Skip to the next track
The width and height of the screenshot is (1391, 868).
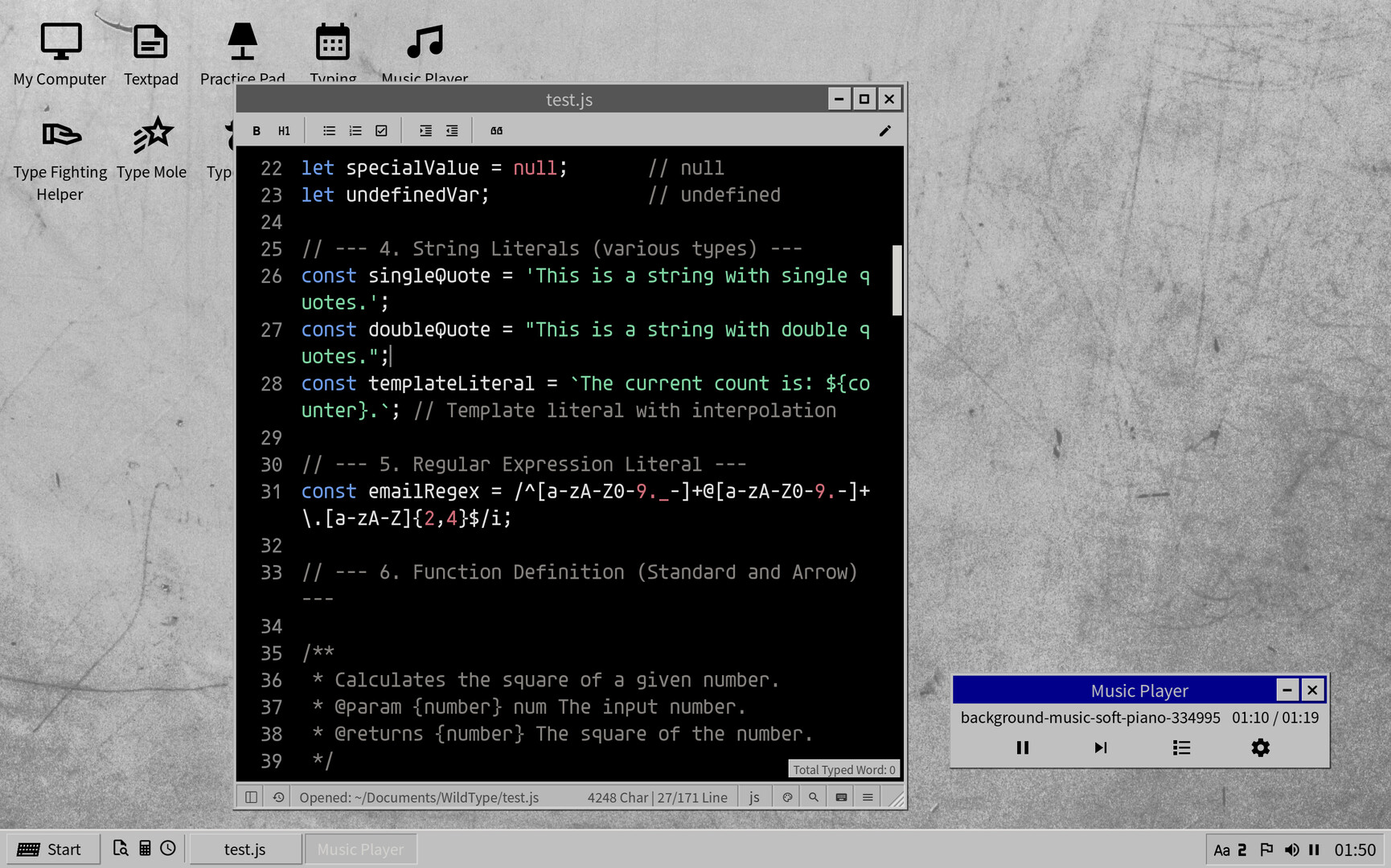pyautogui.click(x=1101, y=747)
